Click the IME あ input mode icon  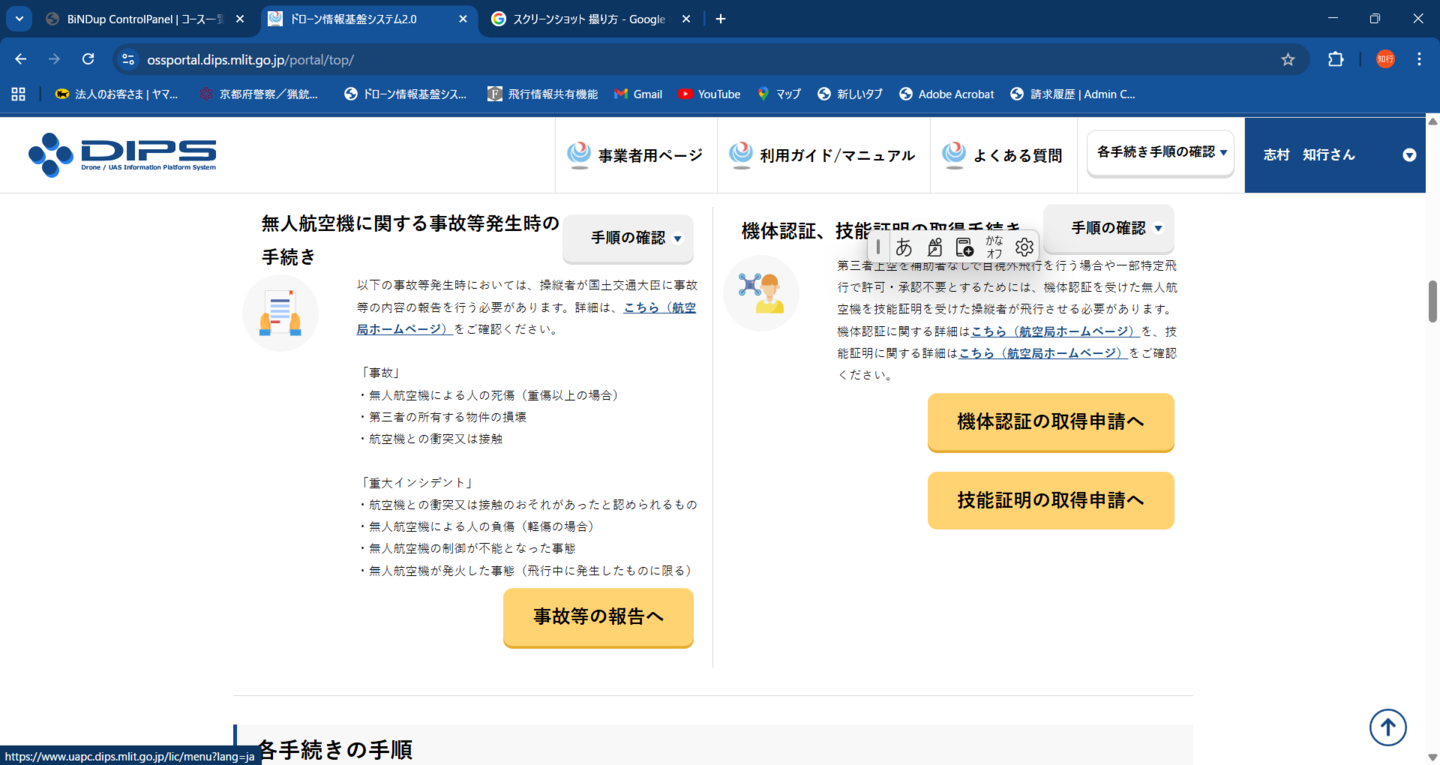pos(904,247)
